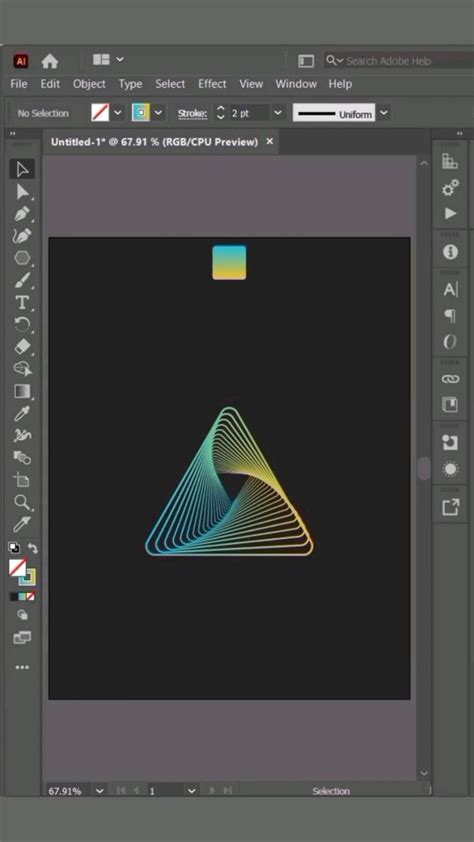Viewport: 474px width, 842px height.
Task: Open the Edit menu
Action: [x=50, y=84]
